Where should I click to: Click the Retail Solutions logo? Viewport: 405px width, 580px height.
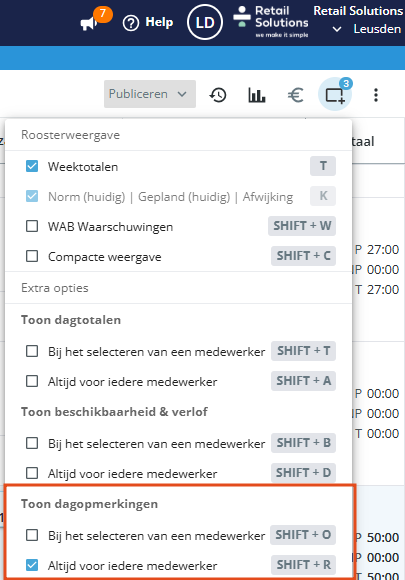pyautogui.click(x=271, y=21)
